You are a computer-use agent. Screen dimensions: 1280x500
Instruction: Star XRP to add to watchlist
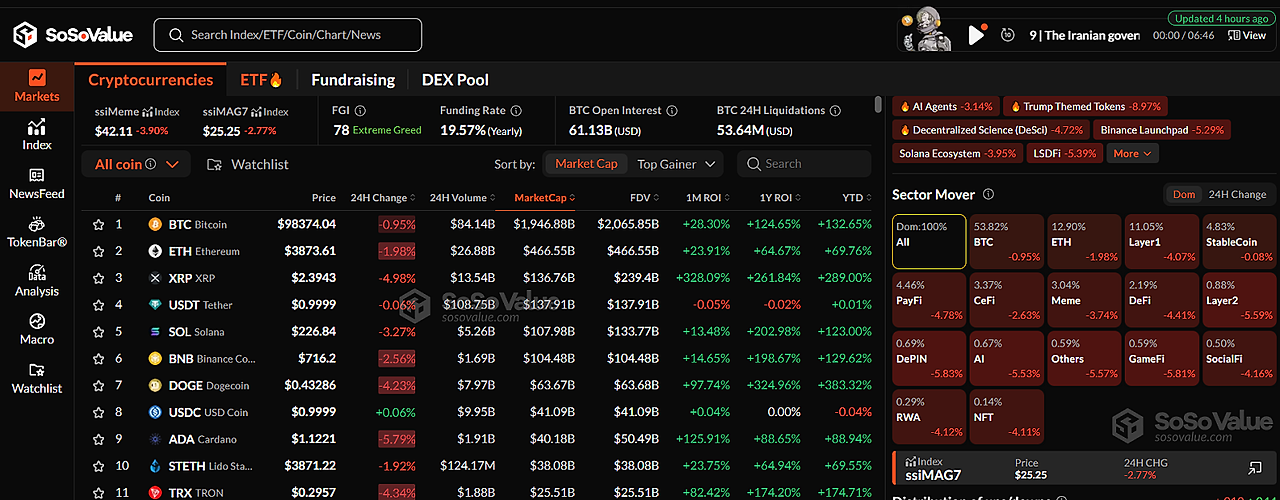click(x=98, y=278)
